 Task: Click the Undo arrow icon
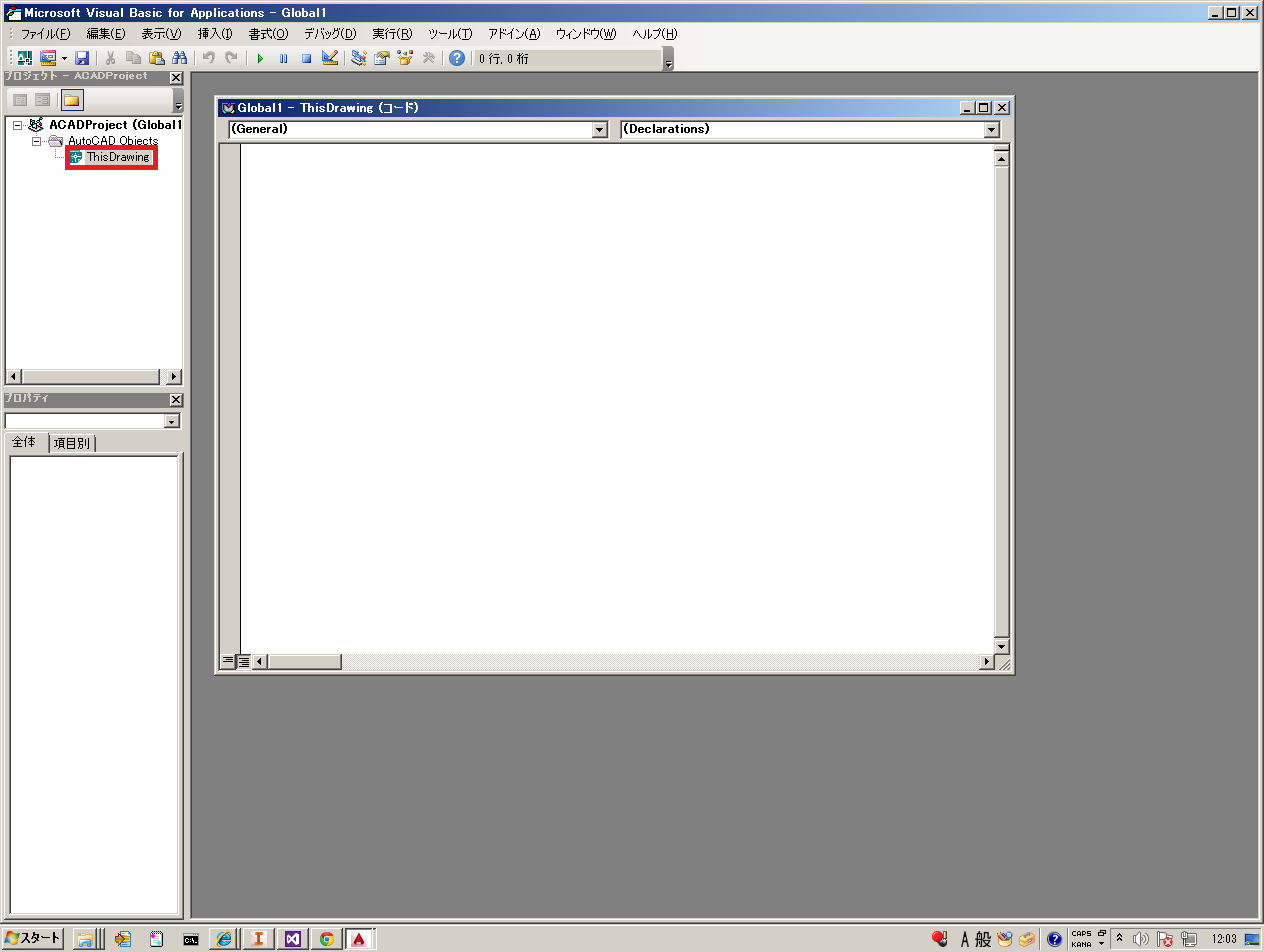209,58
